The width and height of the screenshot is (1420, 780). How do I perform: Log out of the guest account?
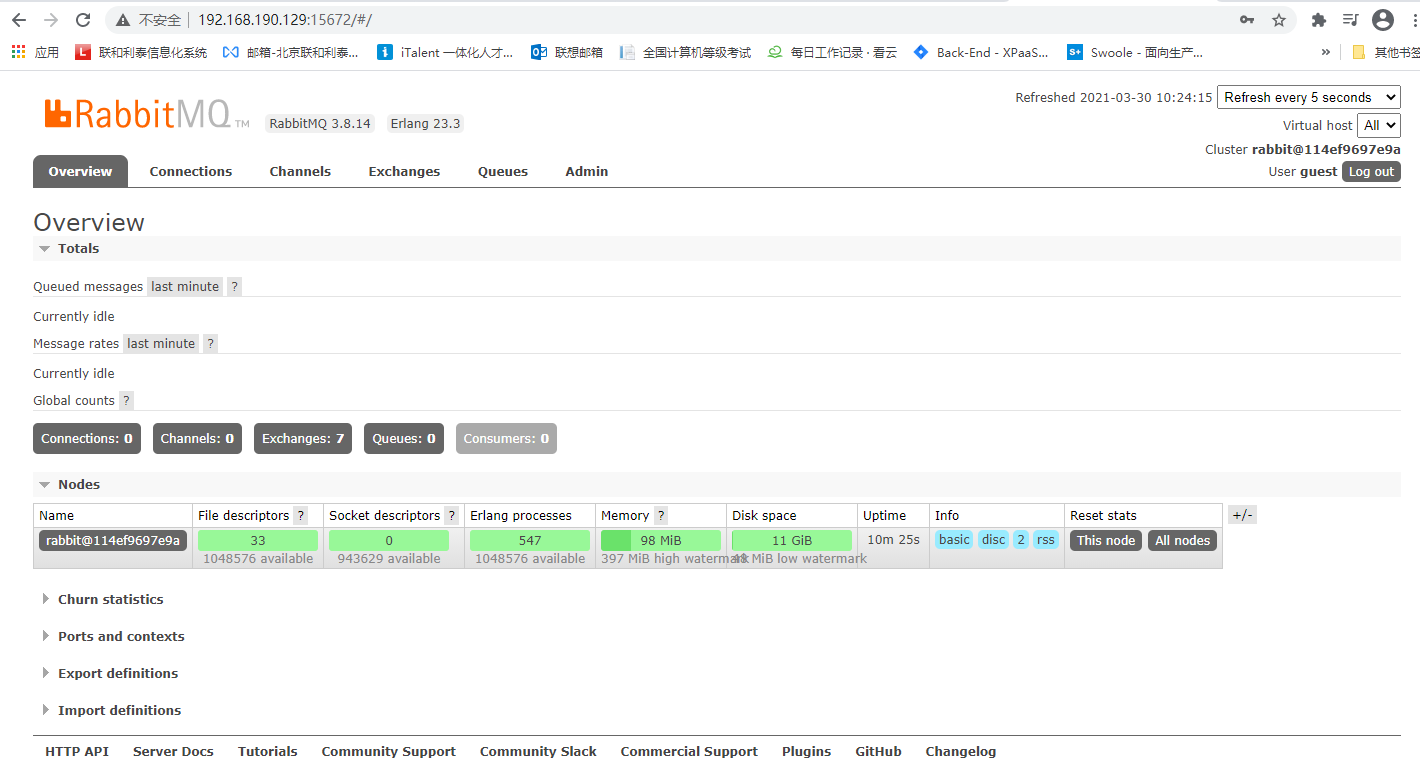[x=1371, y=172]
